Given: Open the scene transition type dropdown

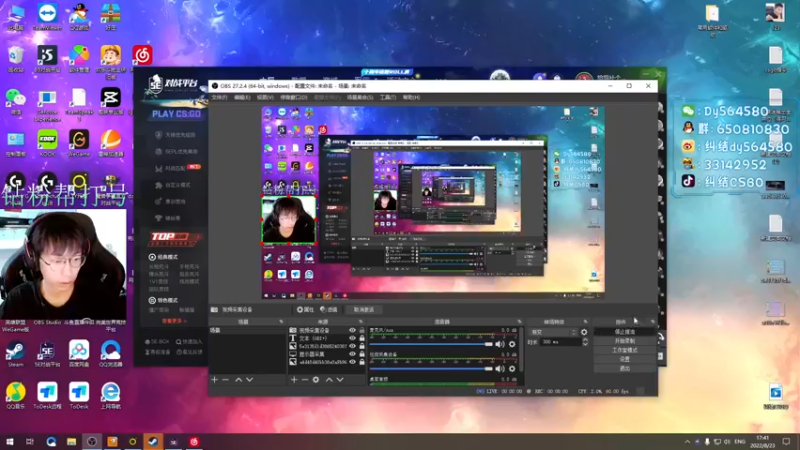Looking at the screenshot, I should 553,332.
